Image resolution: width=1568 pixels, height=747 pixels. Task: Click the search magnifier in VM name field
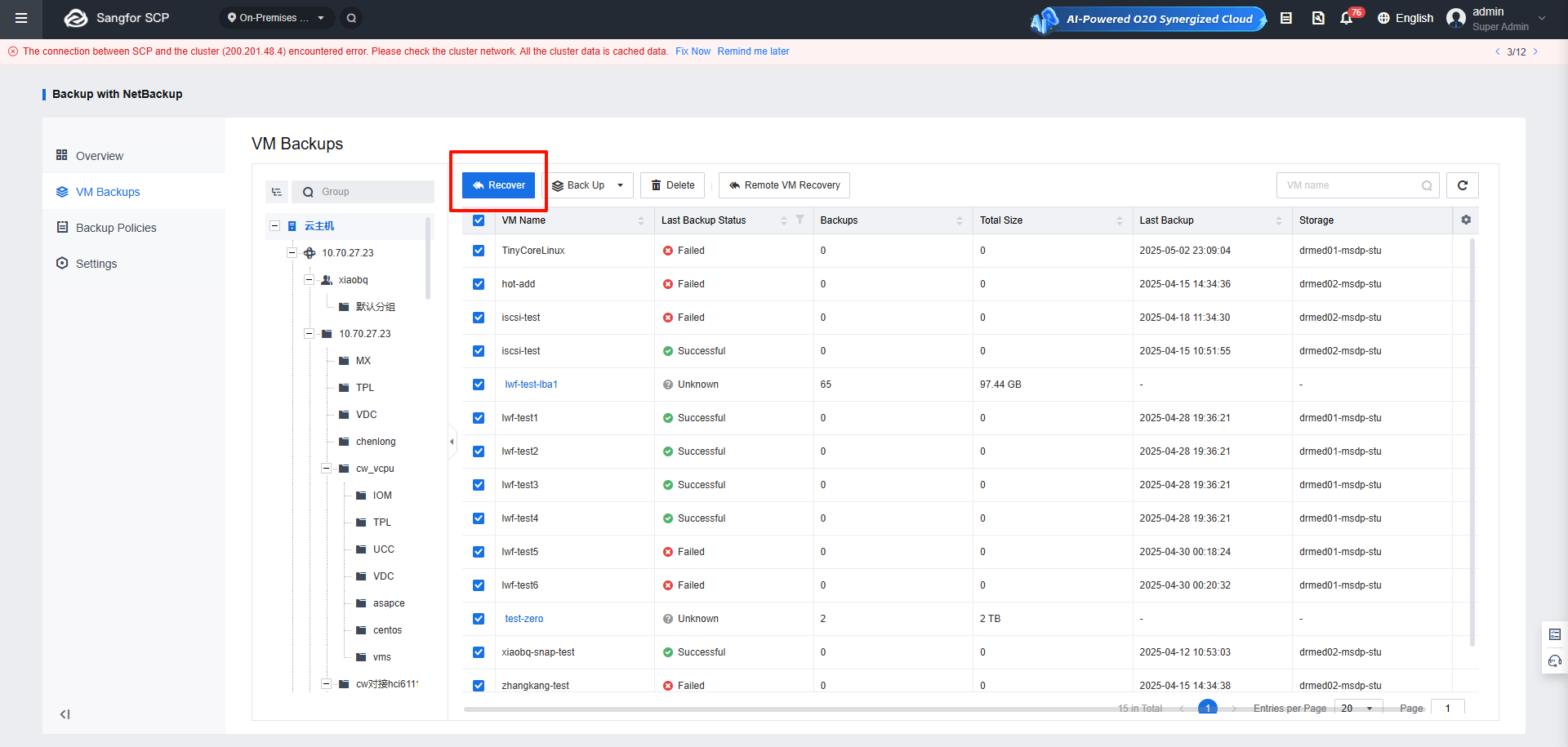[1427, 185]
